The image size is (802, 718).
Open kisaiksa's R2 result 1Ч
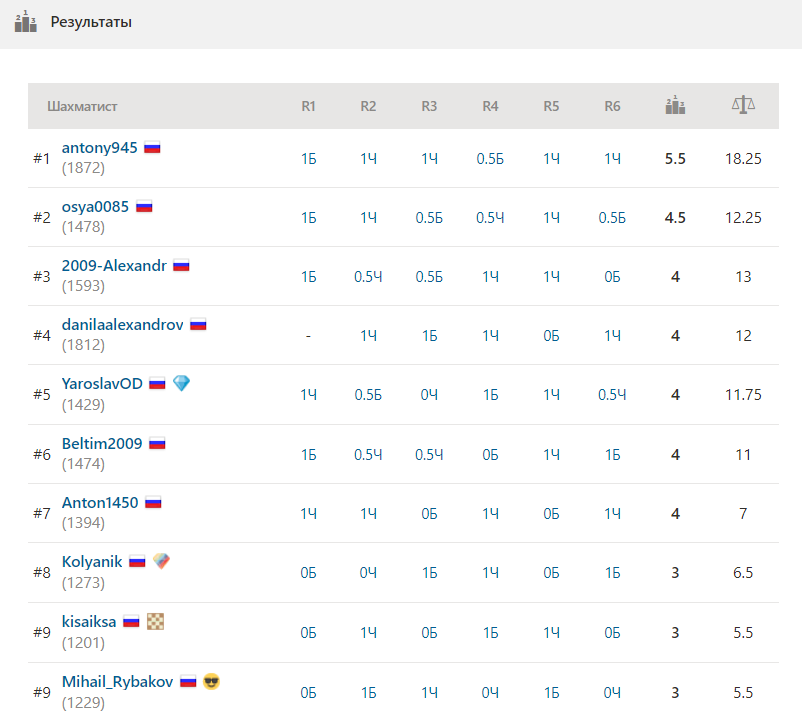(x=368, y=633)
